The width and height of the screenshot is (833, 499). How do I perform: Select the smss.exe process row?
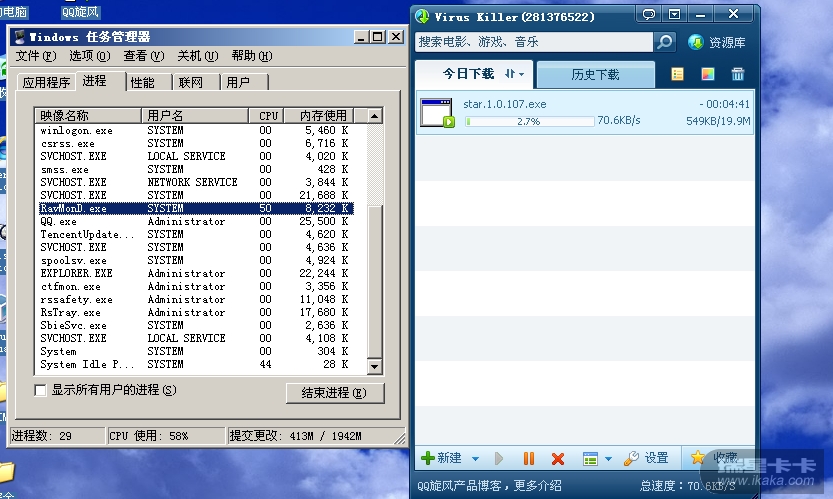[194, 170]
